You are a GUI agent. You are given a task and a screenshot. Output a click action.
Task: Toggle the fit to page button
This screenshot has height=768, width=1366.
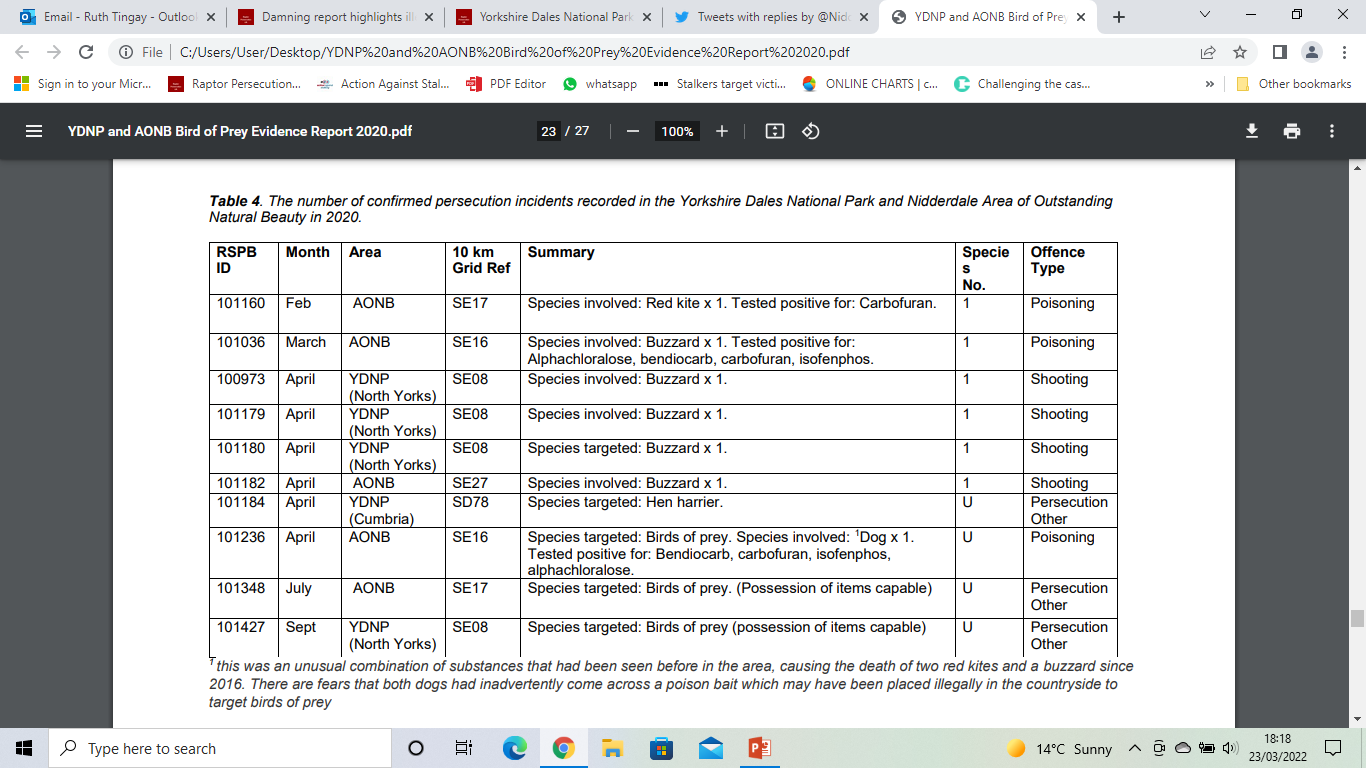coord(774,131)
